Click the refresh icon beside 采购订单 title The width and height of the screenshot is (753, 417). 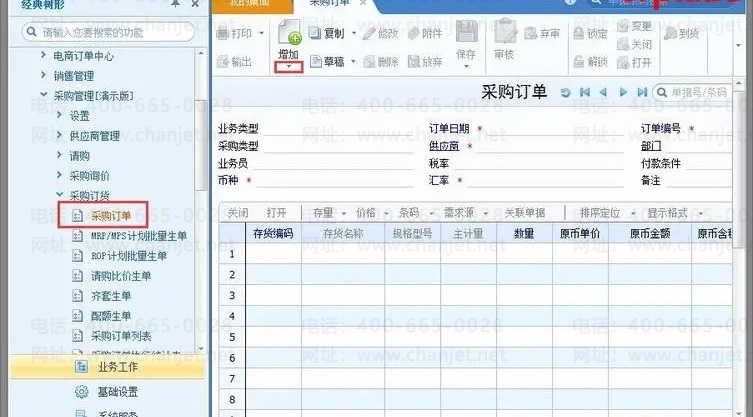566,93
